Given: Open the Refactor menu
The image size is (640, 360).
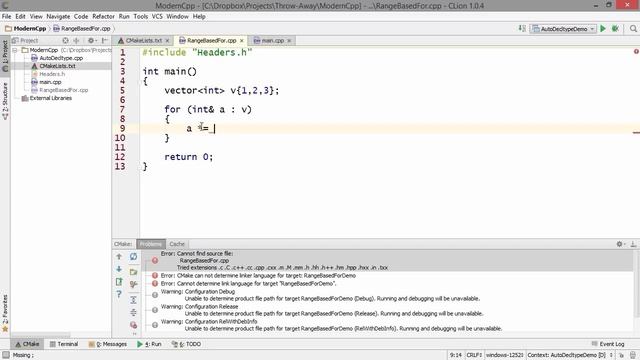Looking at the screenshot, I should coord(103,16).
